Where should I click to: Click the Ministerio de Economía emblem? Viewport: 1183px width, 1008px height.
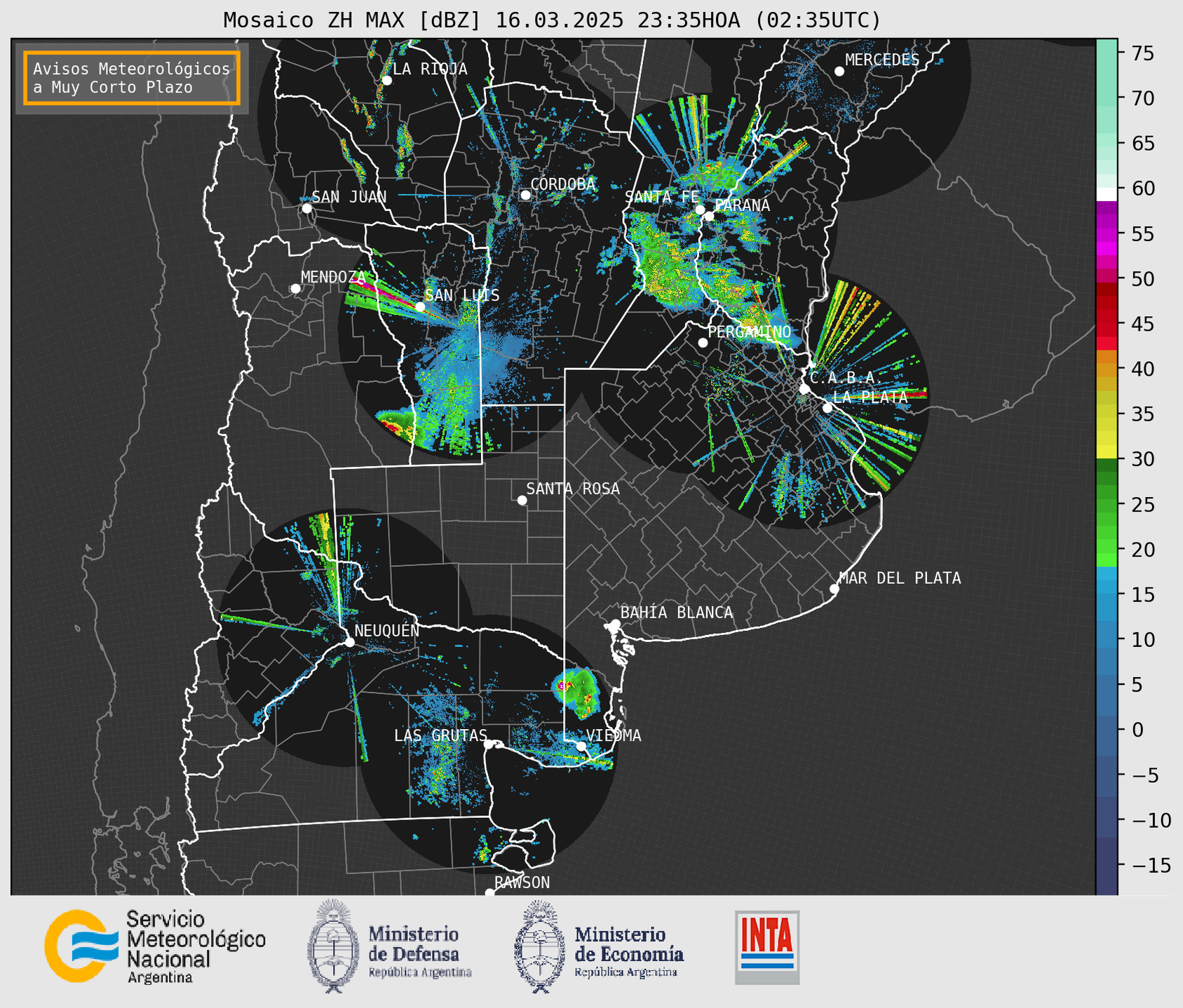(540, 946)
